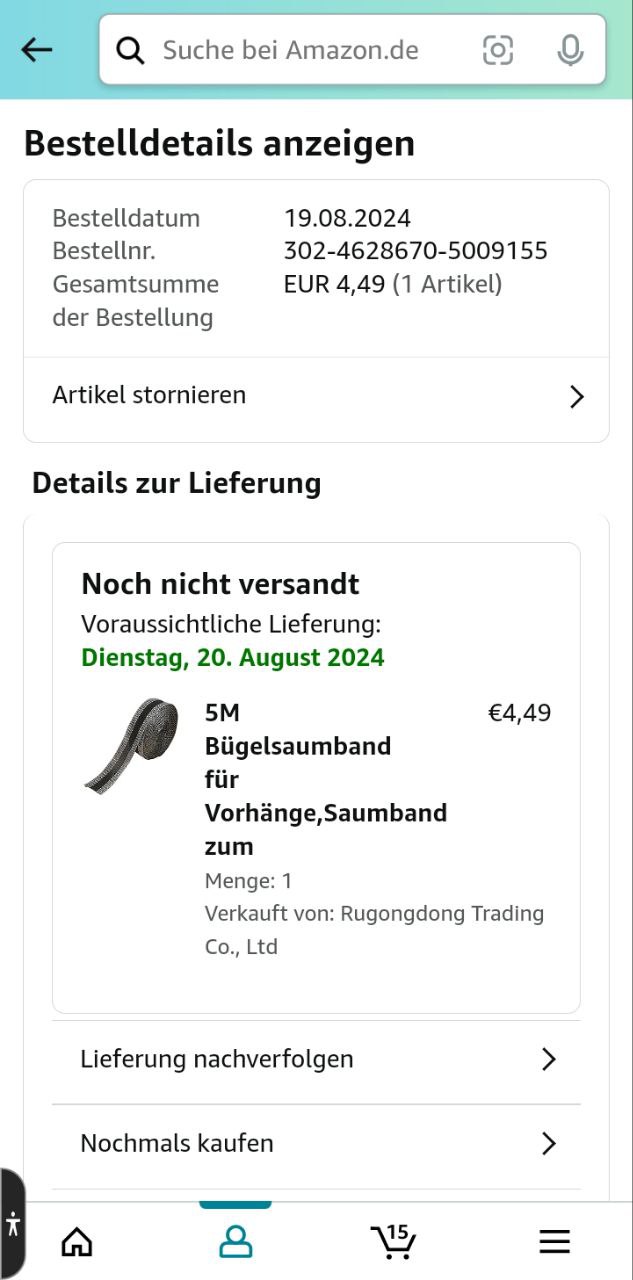Select Artikel stornieren option
The width and height of the screenshot is (633, 1280).
(316, 396)
